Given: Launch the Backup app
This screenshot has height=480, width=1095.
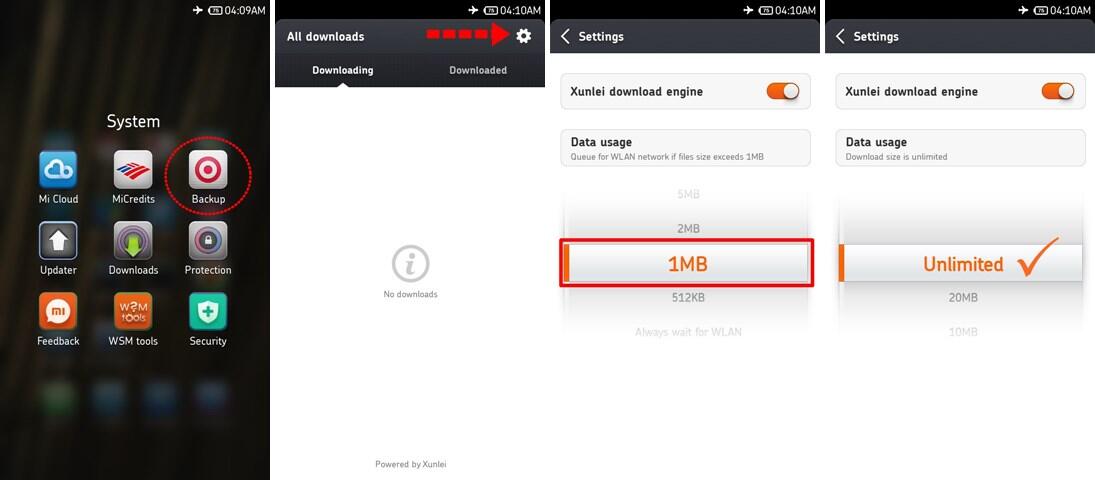Looking at the screenshot, I should (208, 170).
